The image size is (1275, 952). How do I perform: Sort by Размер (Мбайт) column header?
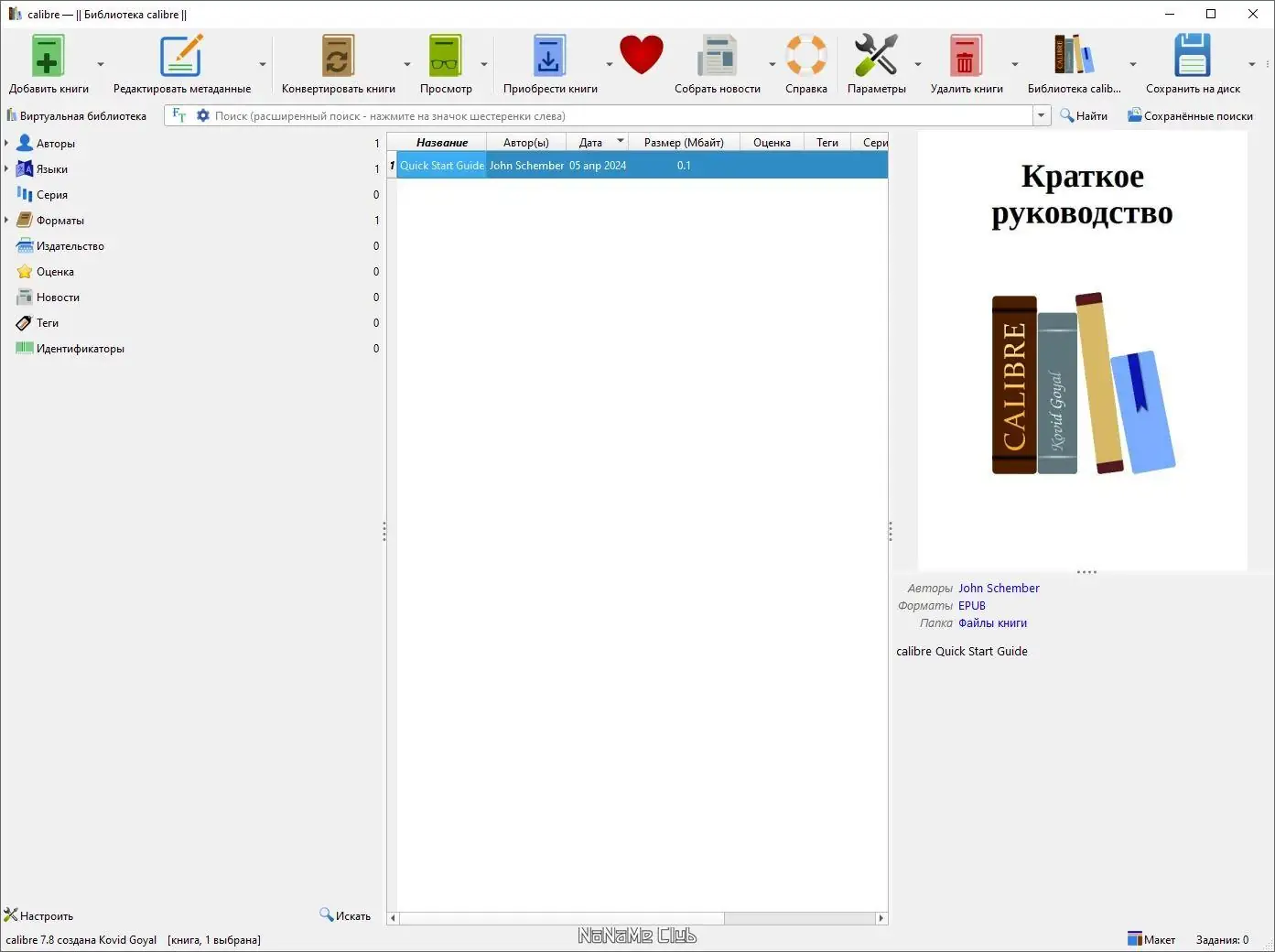pyautogui.click(x=684, y=142)
